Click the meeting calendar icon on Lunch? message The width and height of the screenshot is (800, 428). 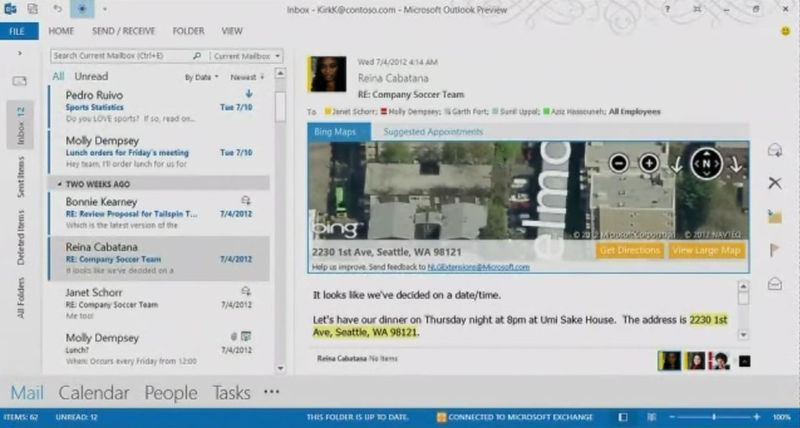point(246,336)
